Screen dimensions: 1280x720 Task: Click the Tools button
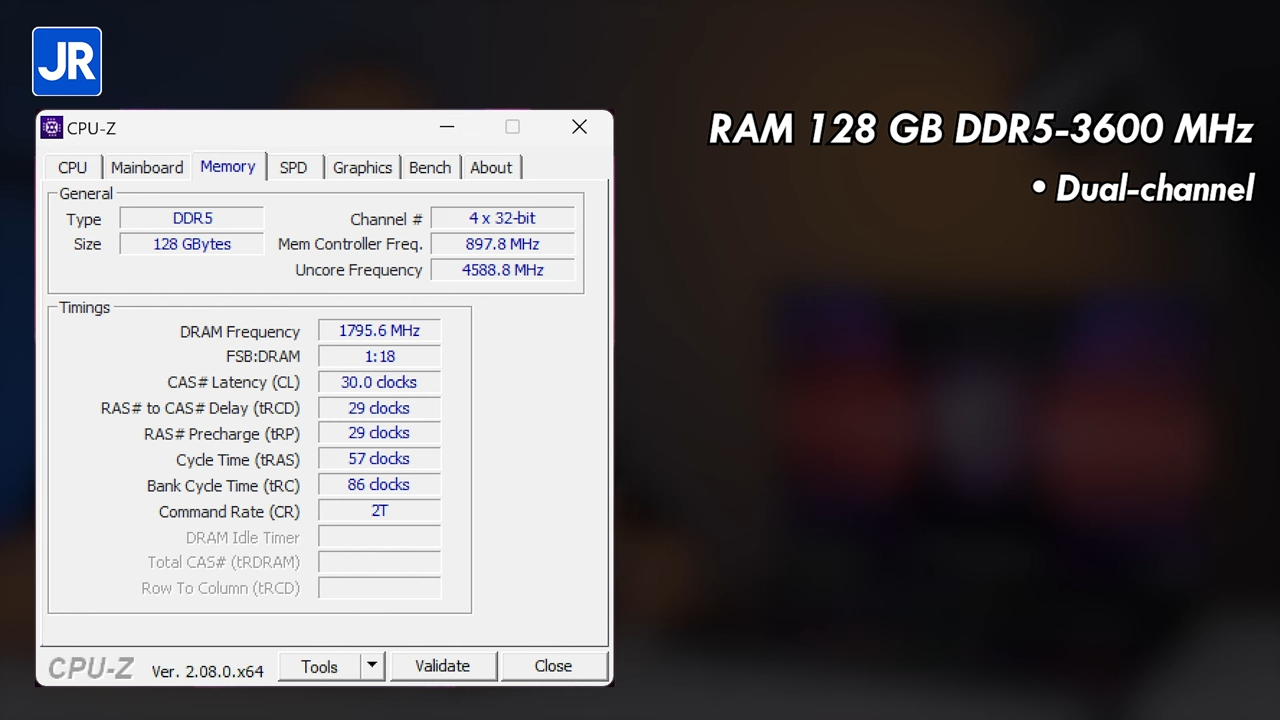(x=319, y=666)
